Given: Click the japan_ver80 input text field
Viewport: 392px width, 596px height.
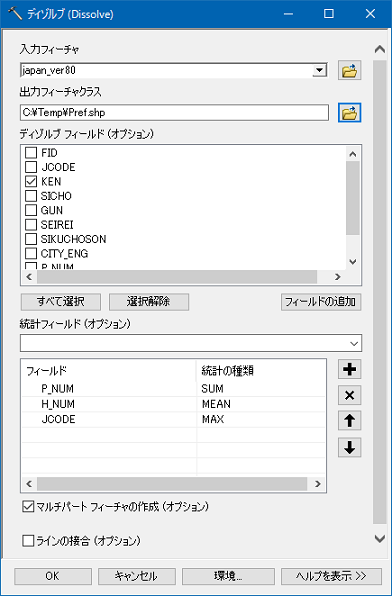Looking at the screenshot, I should pyautogui.click(x=166, y=70).
